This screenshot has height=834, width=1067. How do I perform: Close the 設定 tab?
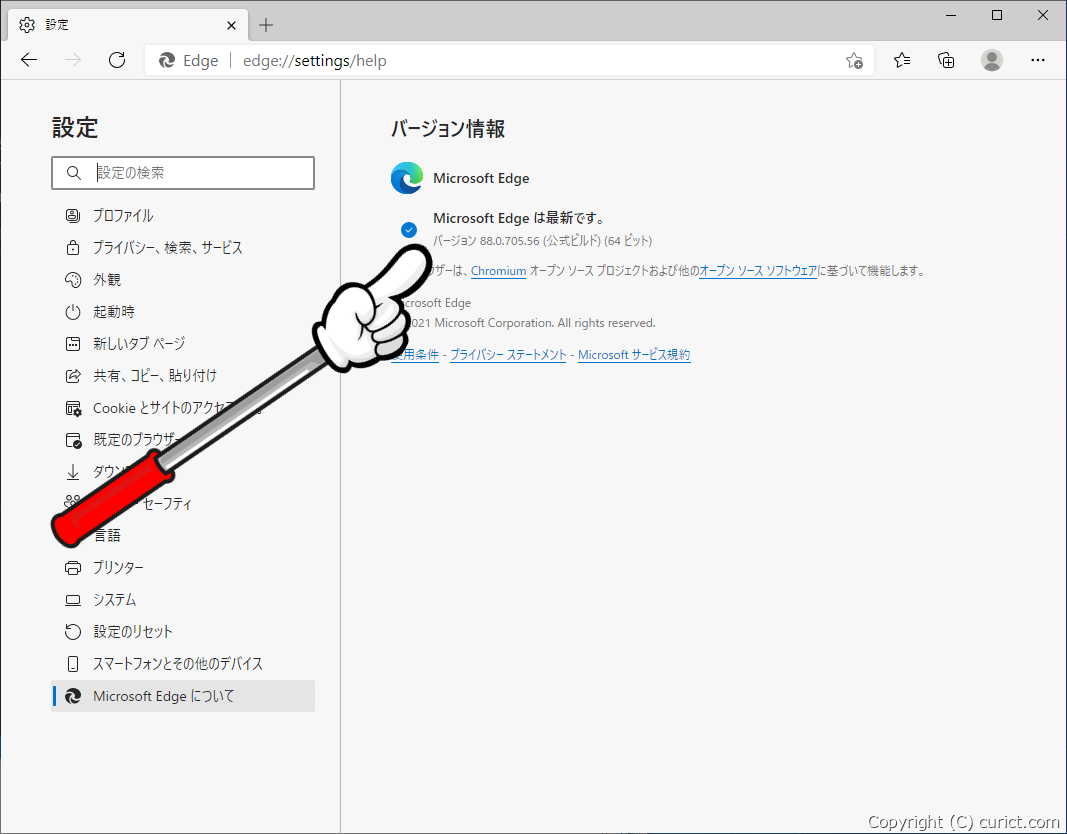[231, 25]
